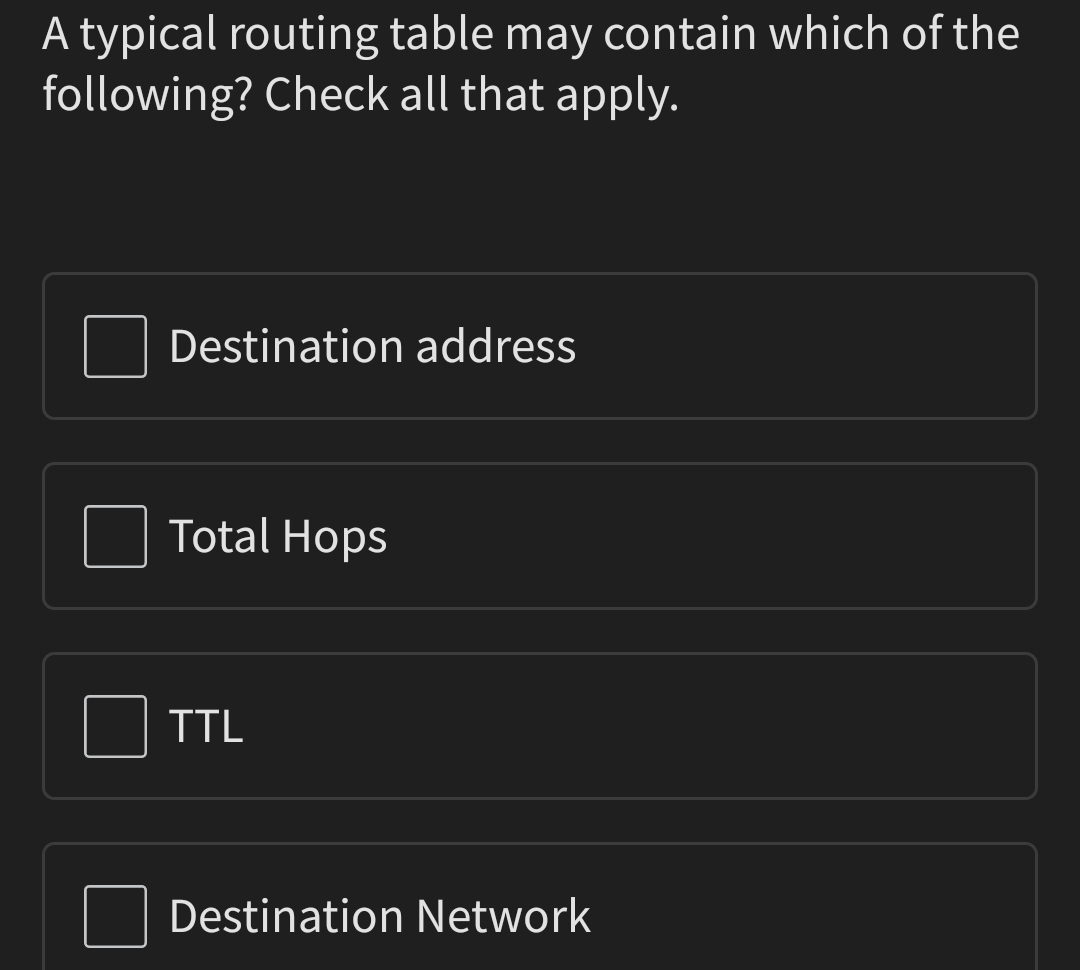Screen dimensions: 1080x970
Task: Click the Total Hops label text
Action: click(278, 536)
